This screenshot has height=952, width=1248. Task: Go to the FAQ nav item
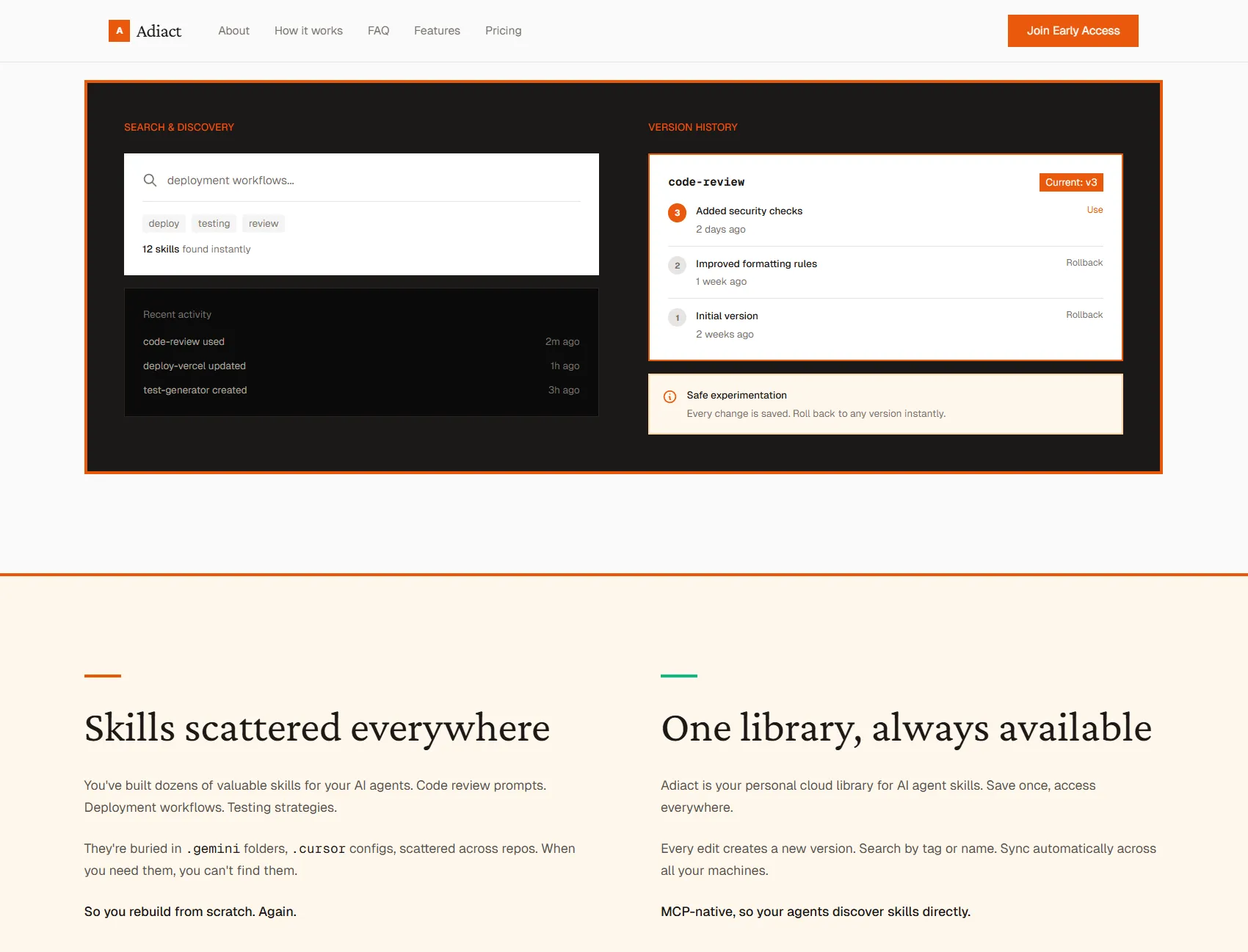click(378, 31)
